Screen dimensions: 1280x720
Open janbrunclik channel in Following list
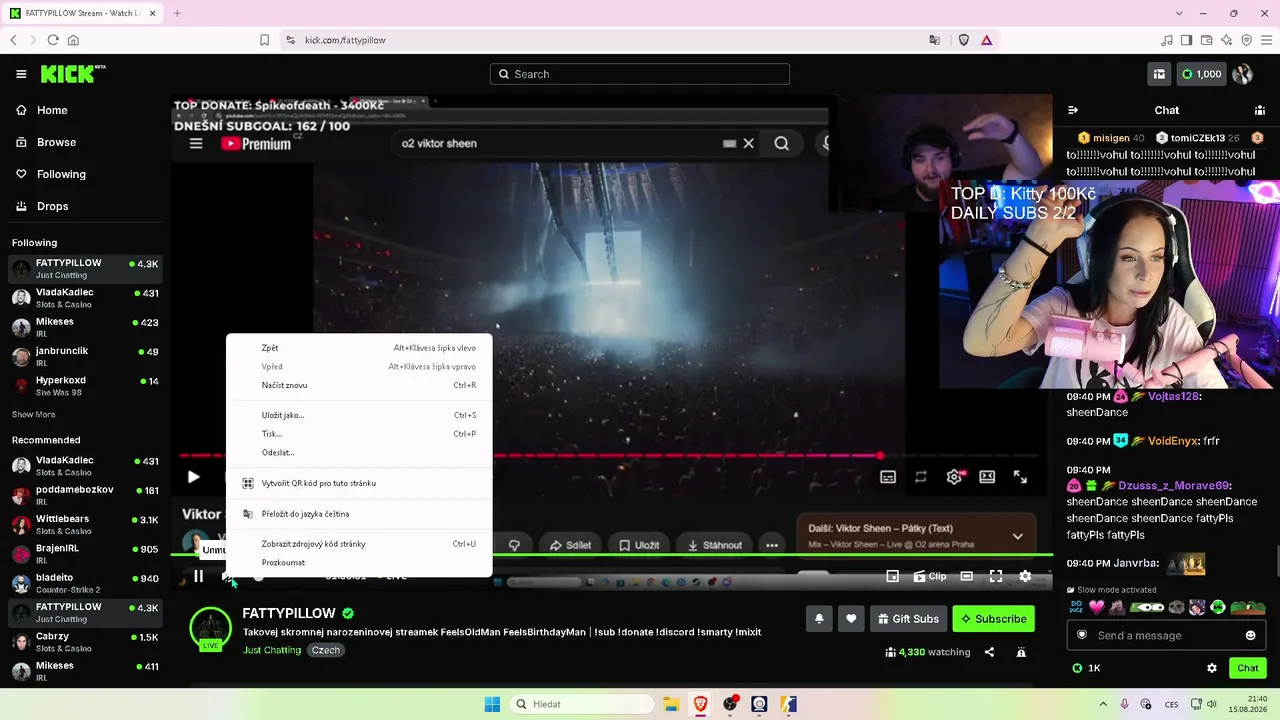point(84,357)
